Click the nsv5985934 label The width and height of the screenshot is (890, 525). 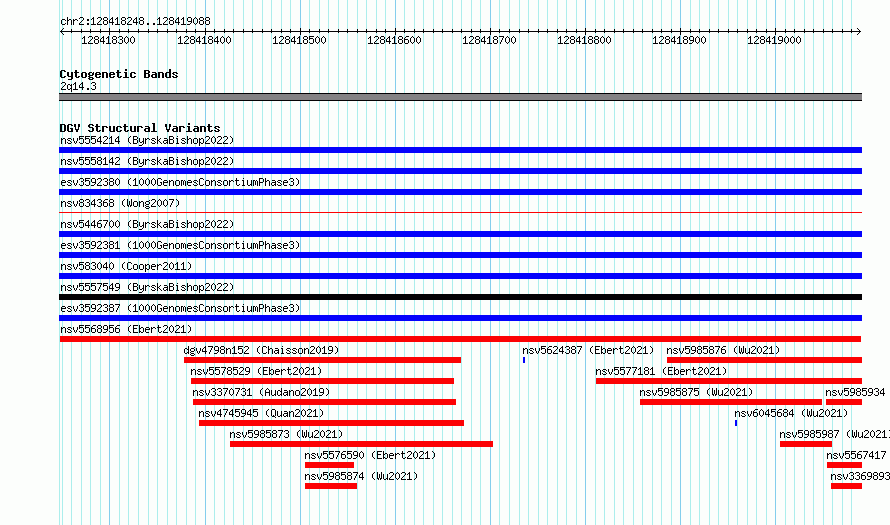point(855,392)
